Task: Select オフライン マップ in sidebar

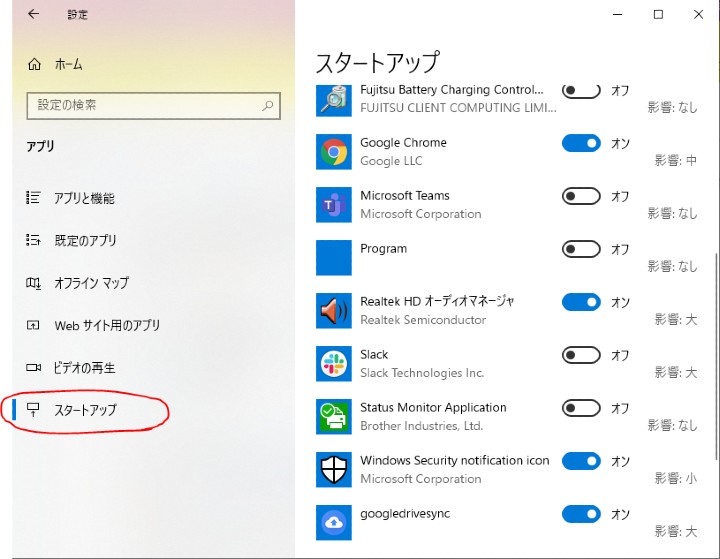Action: [x=91, y=283]
